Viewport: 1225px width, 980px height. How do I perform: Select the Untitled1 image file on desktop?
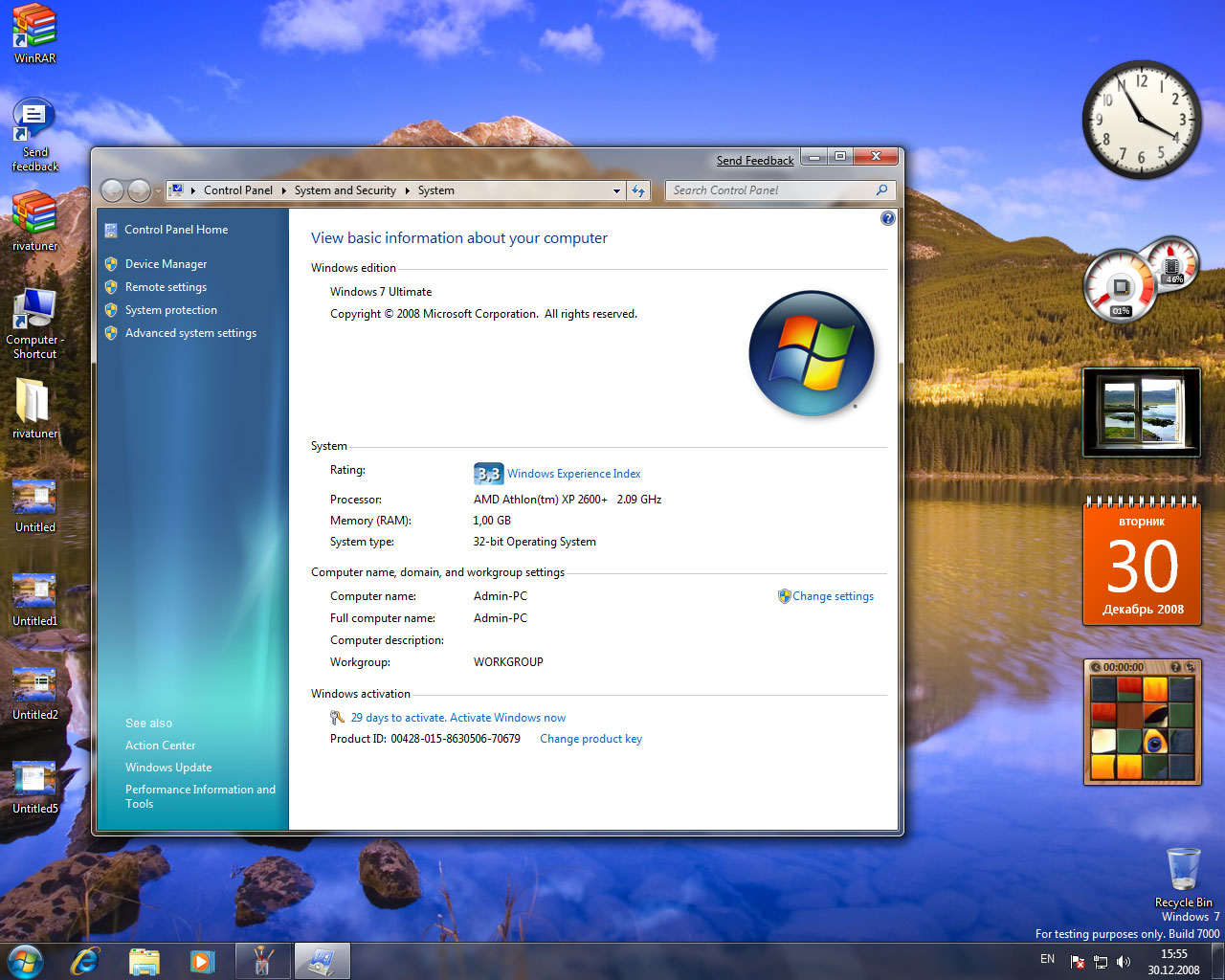[x=35, y=598]
